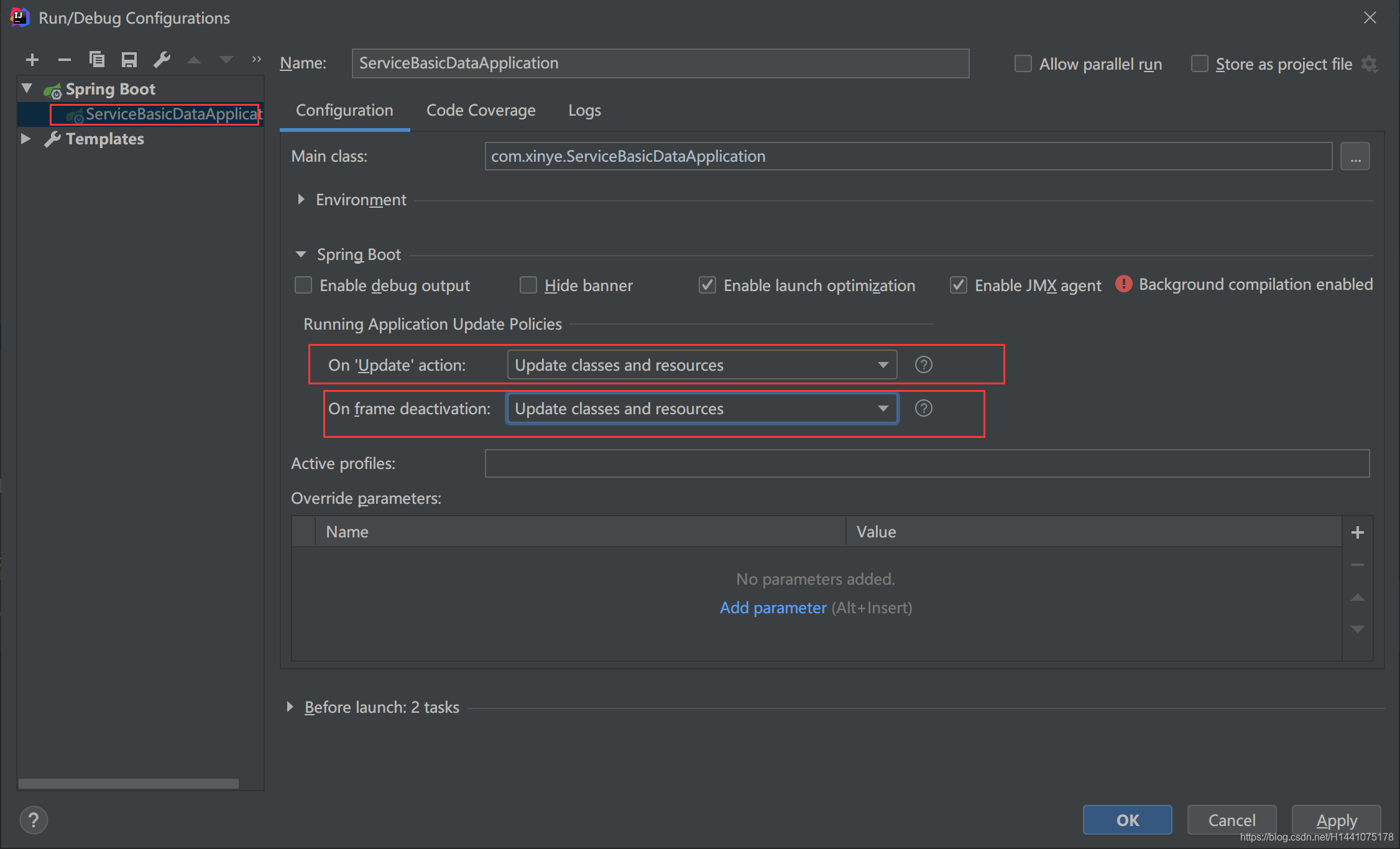This screenshot has height=849, width=1400.
Task: Expand the Before launch section
Action: point(294,707)
